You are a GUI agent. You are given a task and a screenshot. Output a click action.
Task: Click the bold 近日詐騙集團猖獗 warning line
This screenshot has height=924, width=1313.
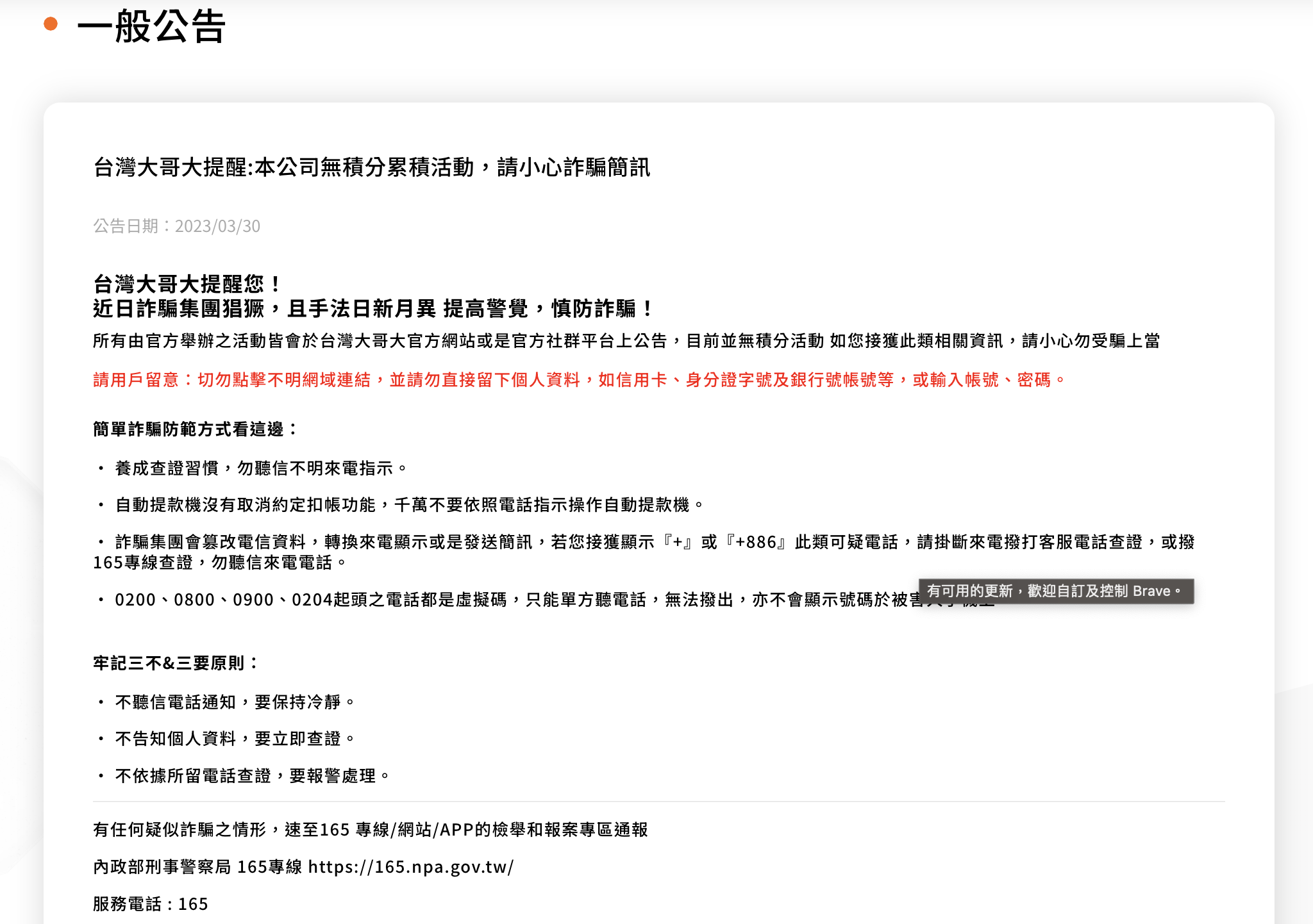click(373, 309)
